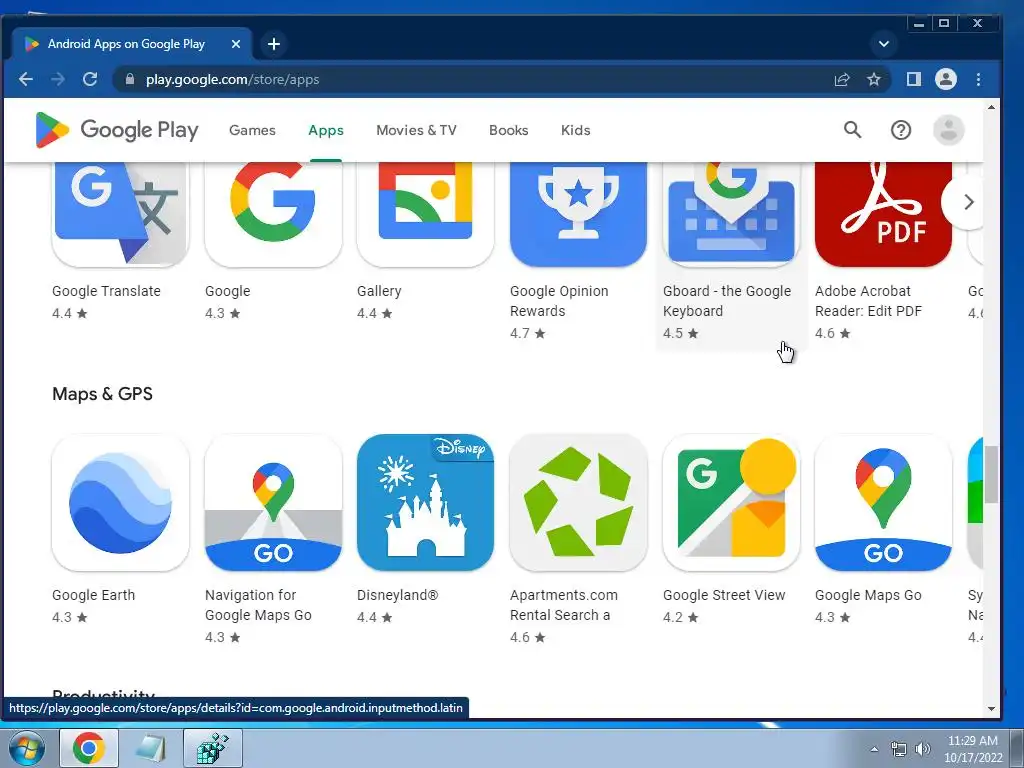Open the Google Translate title link
The image size is (1024, 768).
coord(106,291)
